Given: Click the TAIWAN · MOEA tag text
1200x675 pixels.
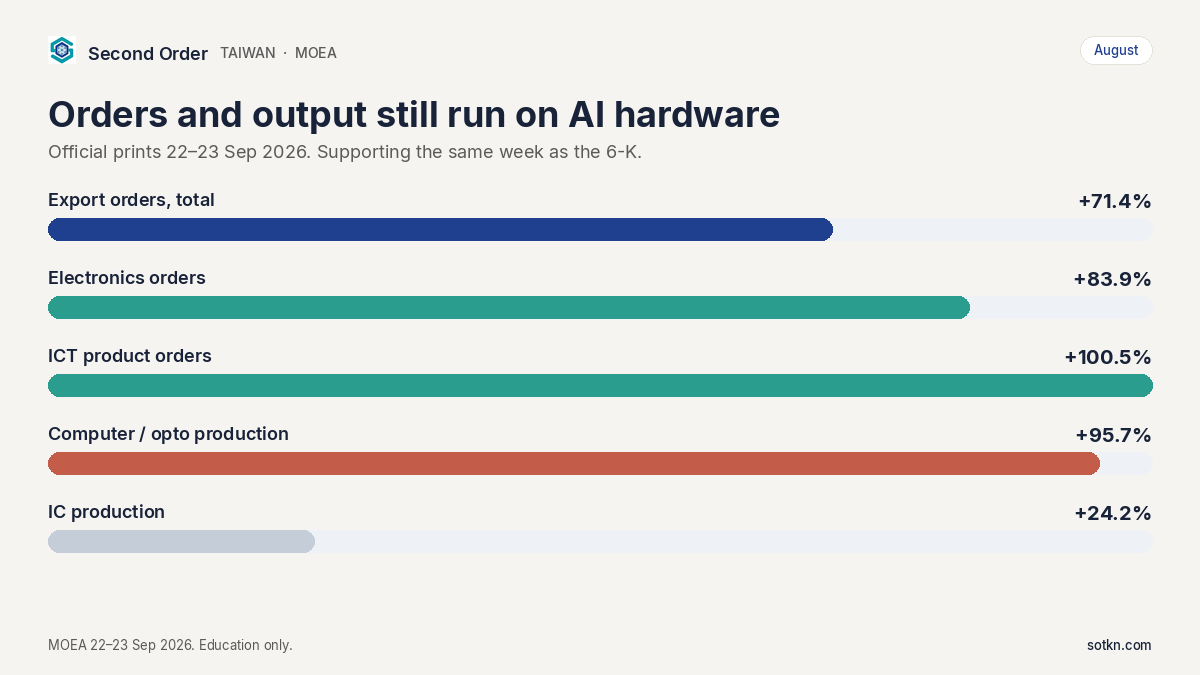Looking at the screenshot, I should tap(278, 53).
